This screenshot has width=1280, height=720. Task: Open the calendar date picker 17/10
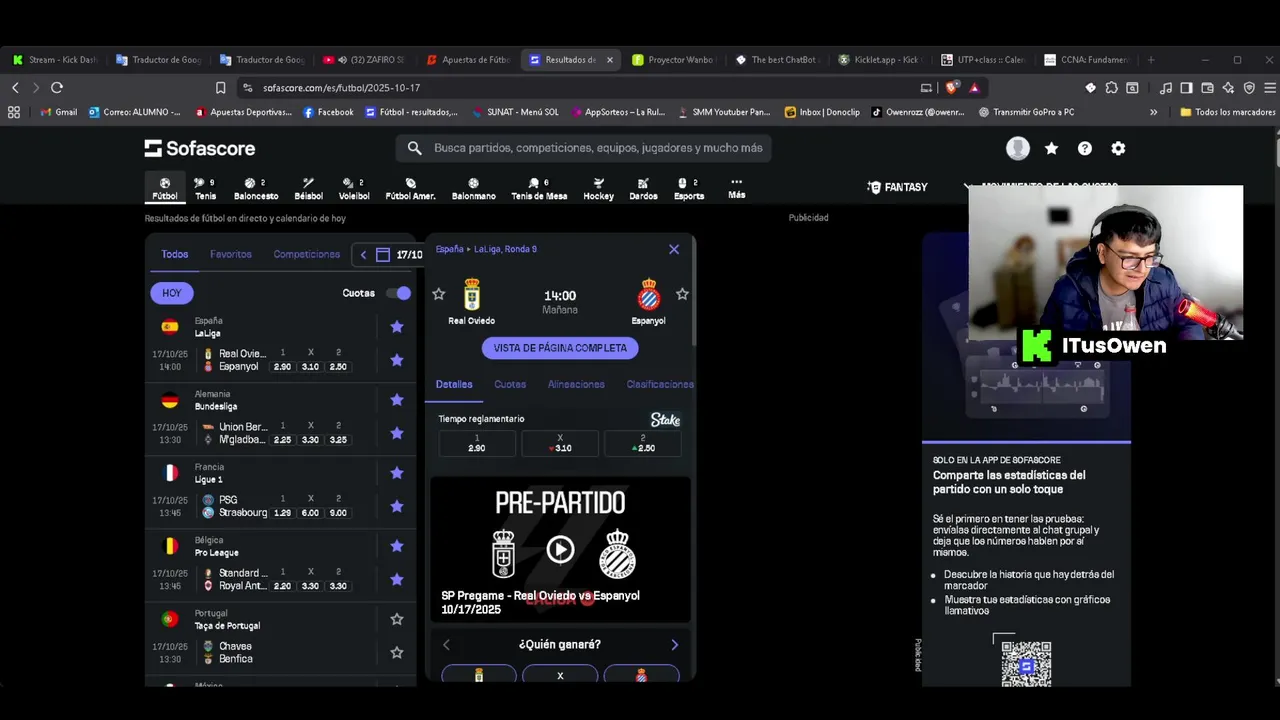[x=399, y=255]
